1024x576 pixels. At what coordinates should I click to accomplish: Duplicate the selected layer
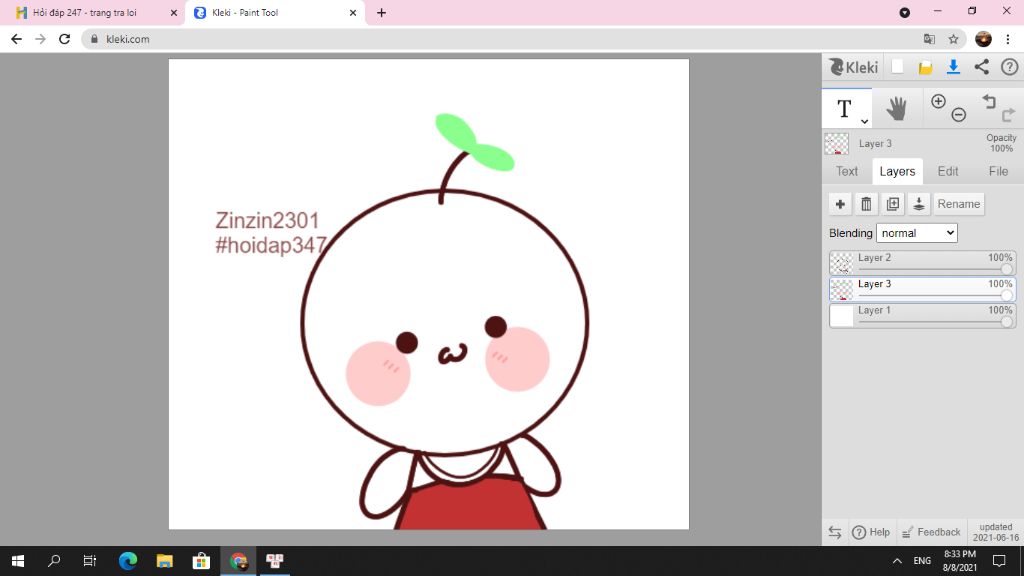pos(893,204)
